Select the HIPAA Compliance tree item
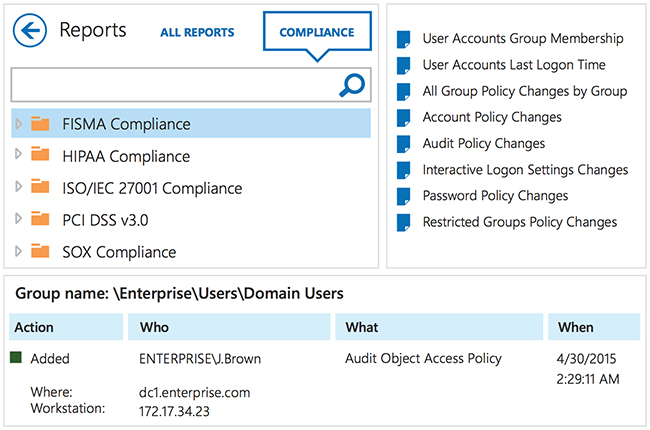The image size is (650, 430). pos(125,156)
